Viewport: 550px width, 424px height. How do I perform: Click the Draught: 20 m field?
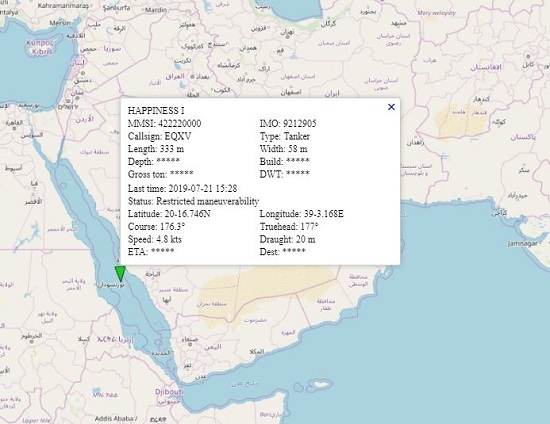287,240
